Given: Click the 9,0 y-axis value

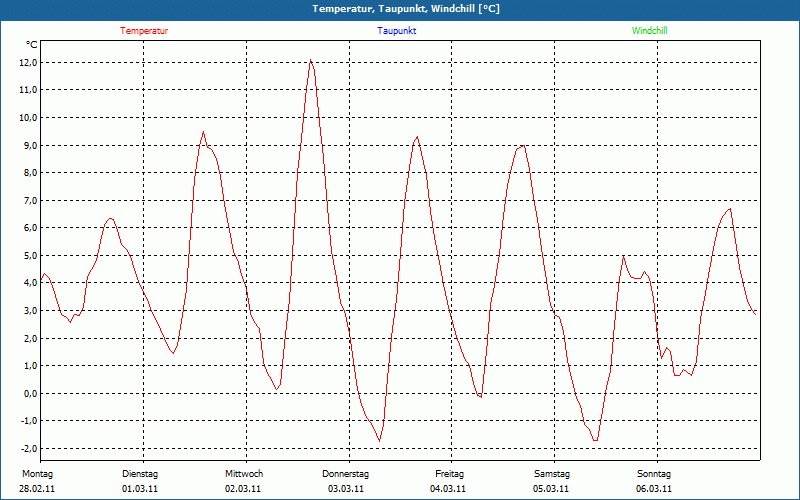Looking at the screenshot, I should point(30,145).
